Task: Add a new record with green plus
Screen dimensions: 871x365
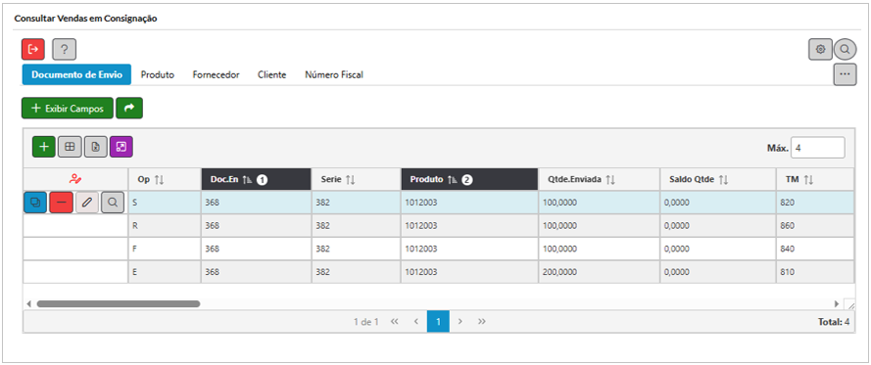Action: 44,147
